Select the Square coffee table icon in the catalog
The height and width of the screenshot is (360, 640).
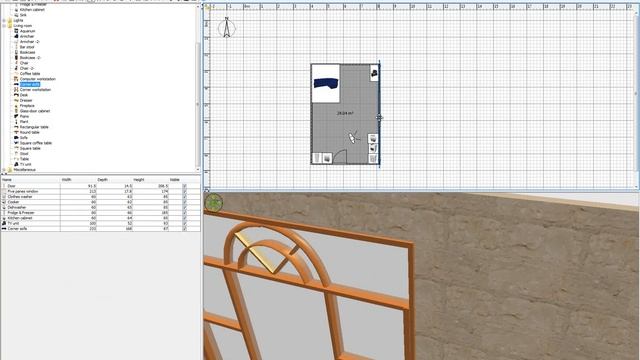16,143
